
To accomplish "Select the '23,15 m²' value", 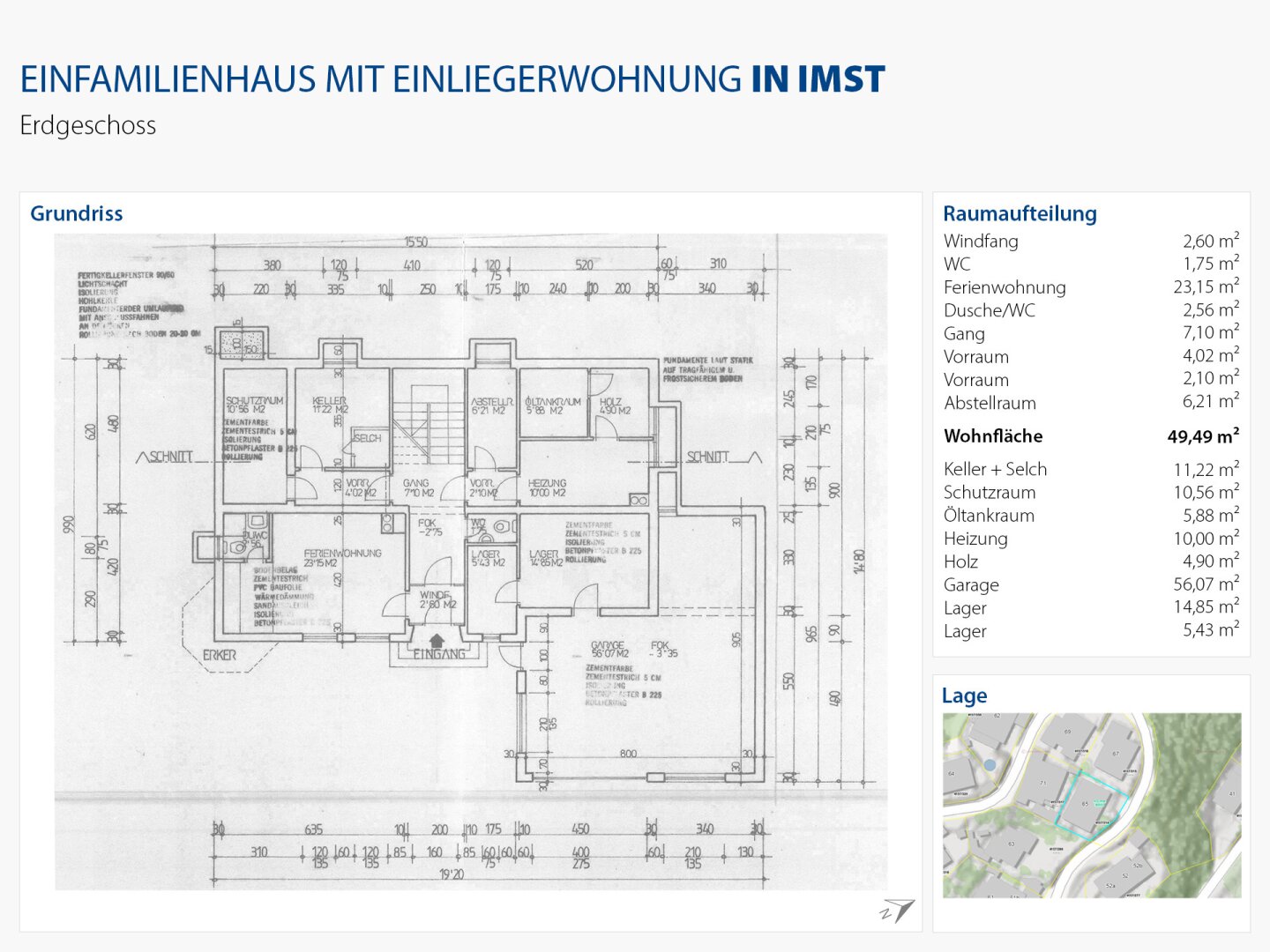I will pyautogui.click(x=1206, y=286).
